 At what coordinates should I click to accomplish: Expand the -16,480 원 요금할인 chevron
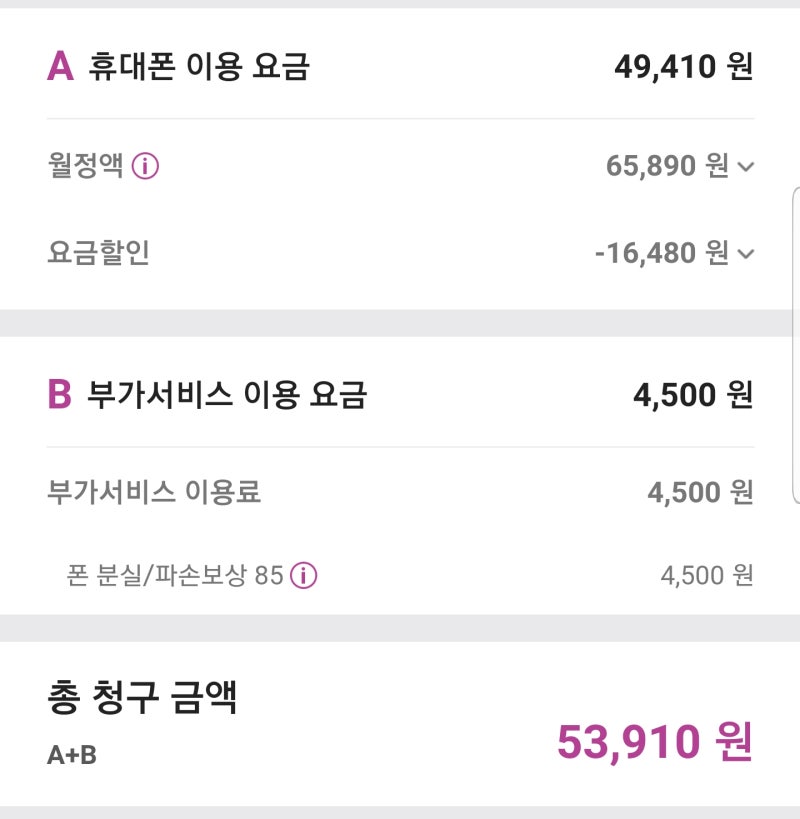point(746,254)
